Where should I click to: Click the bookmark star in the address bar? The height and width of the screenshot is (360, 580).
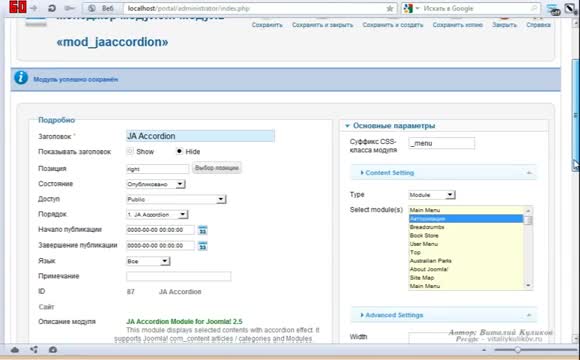(x=390, y=9)
